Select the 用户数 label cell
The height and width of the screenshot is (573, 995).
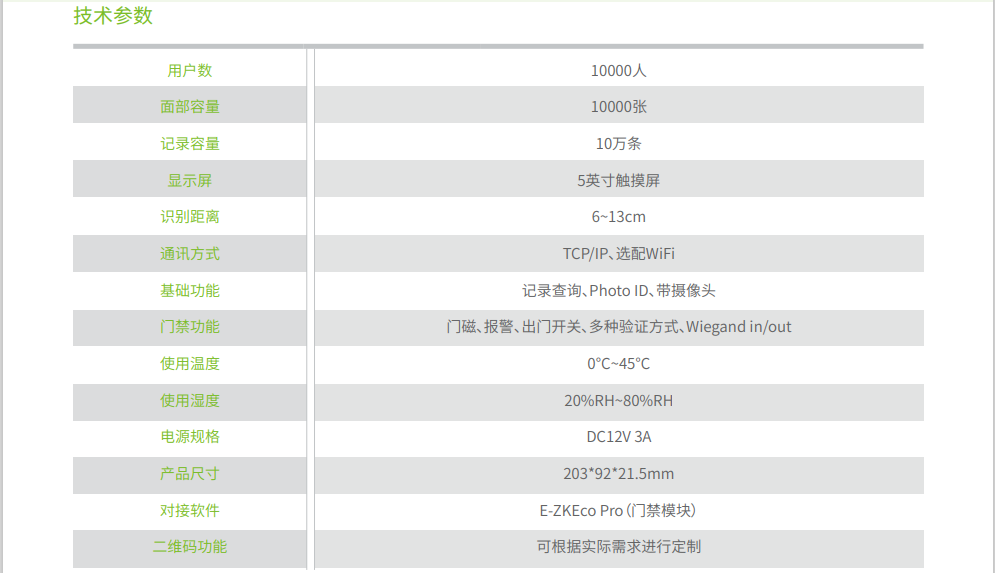pyautogui.click(x=190, y=70)
